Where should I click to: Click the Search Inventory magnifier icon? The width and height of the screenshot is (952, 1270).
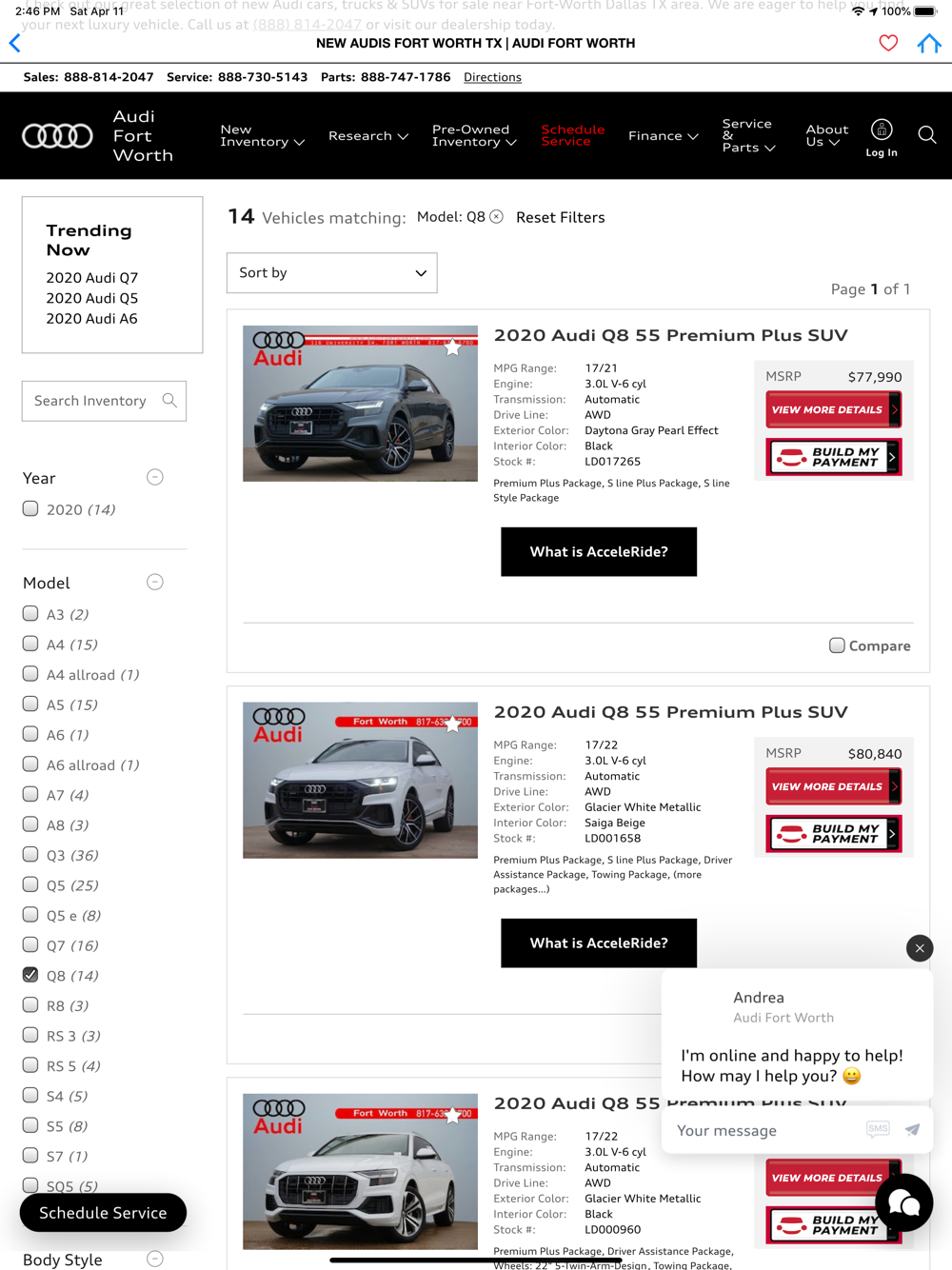pyautogui.click(x=169, y=401)
